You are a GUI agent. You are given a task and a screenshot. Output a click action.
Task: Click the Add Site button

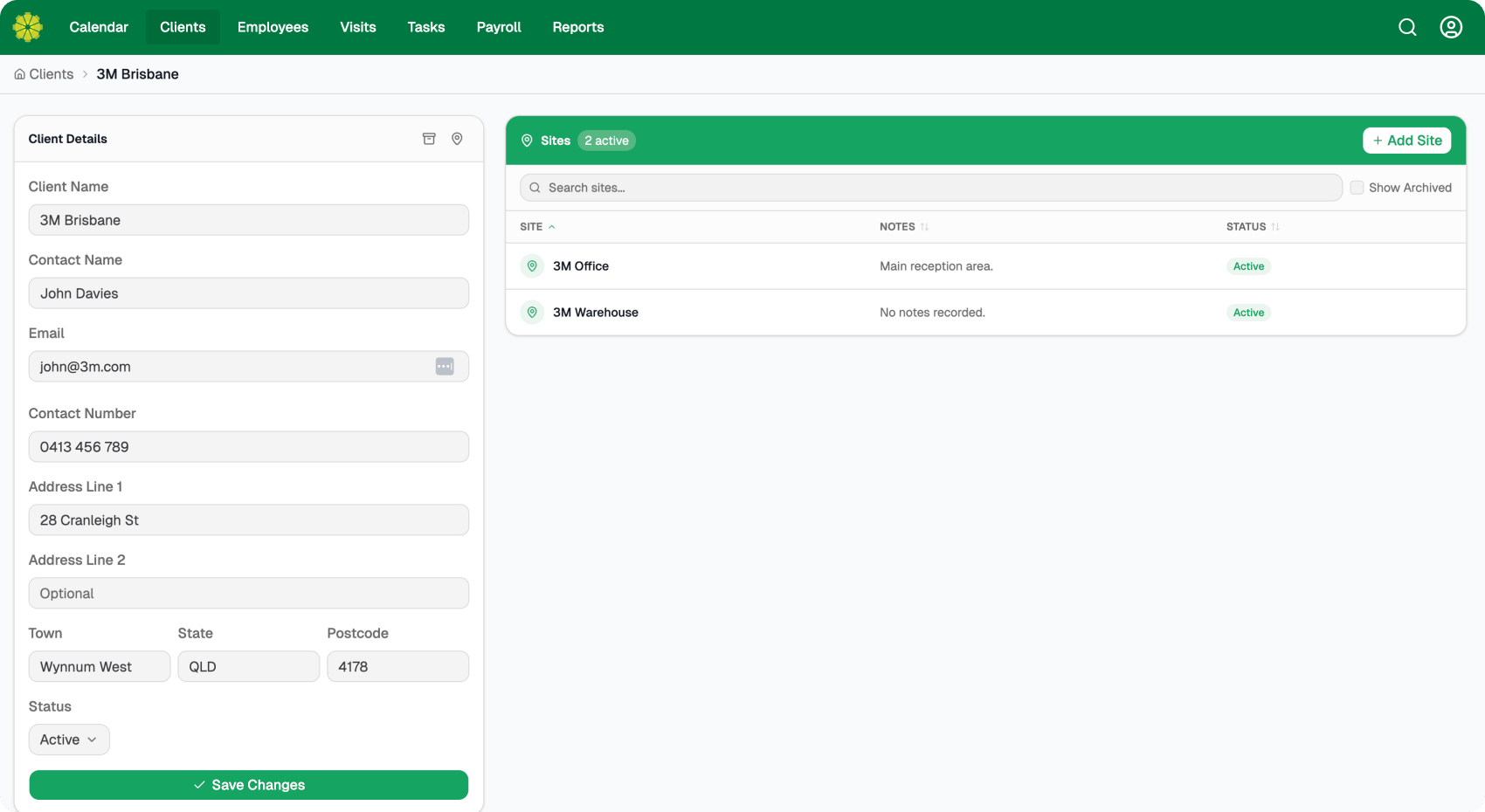coord(1406,140)
